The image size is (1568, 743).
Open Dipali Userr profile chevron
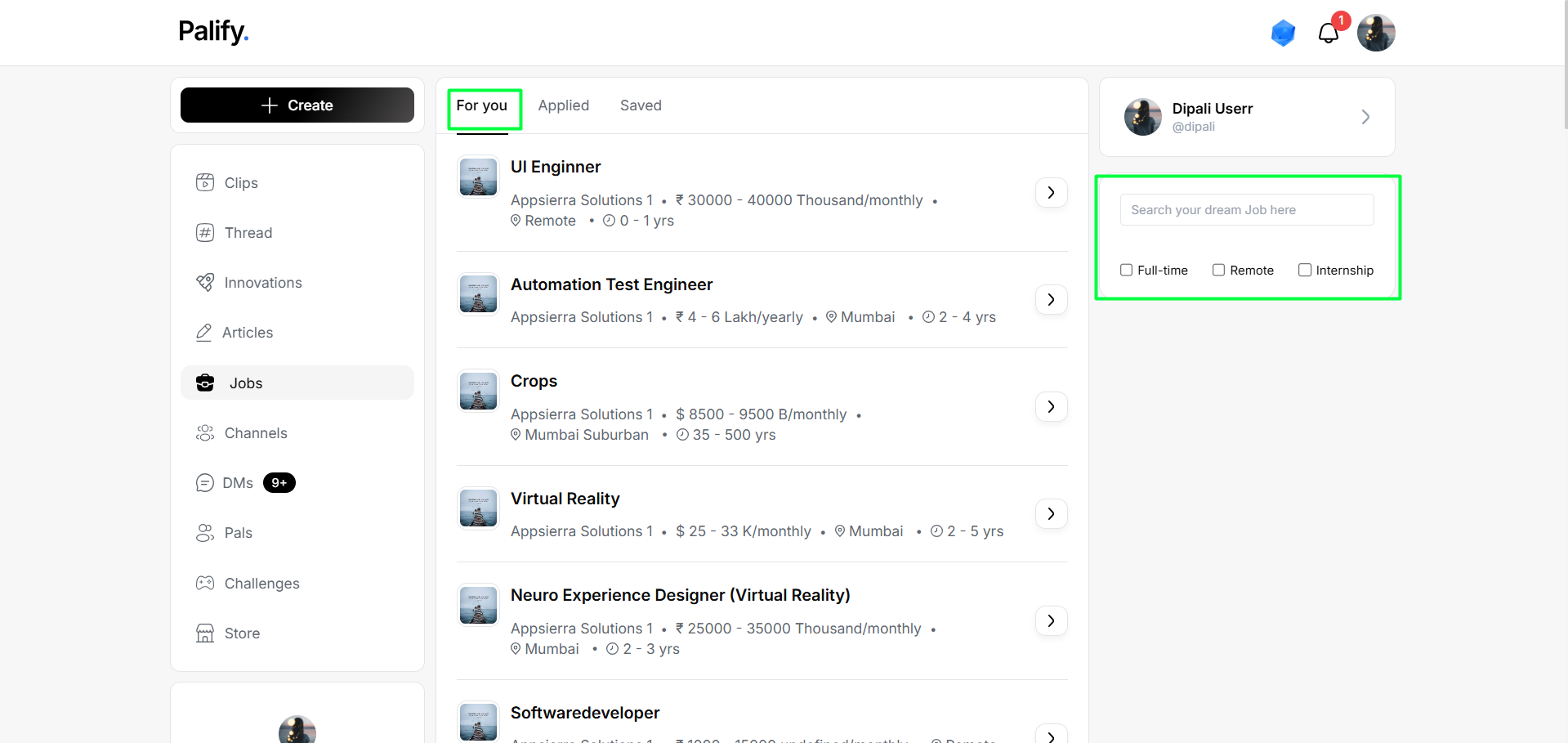(1365, 117)
